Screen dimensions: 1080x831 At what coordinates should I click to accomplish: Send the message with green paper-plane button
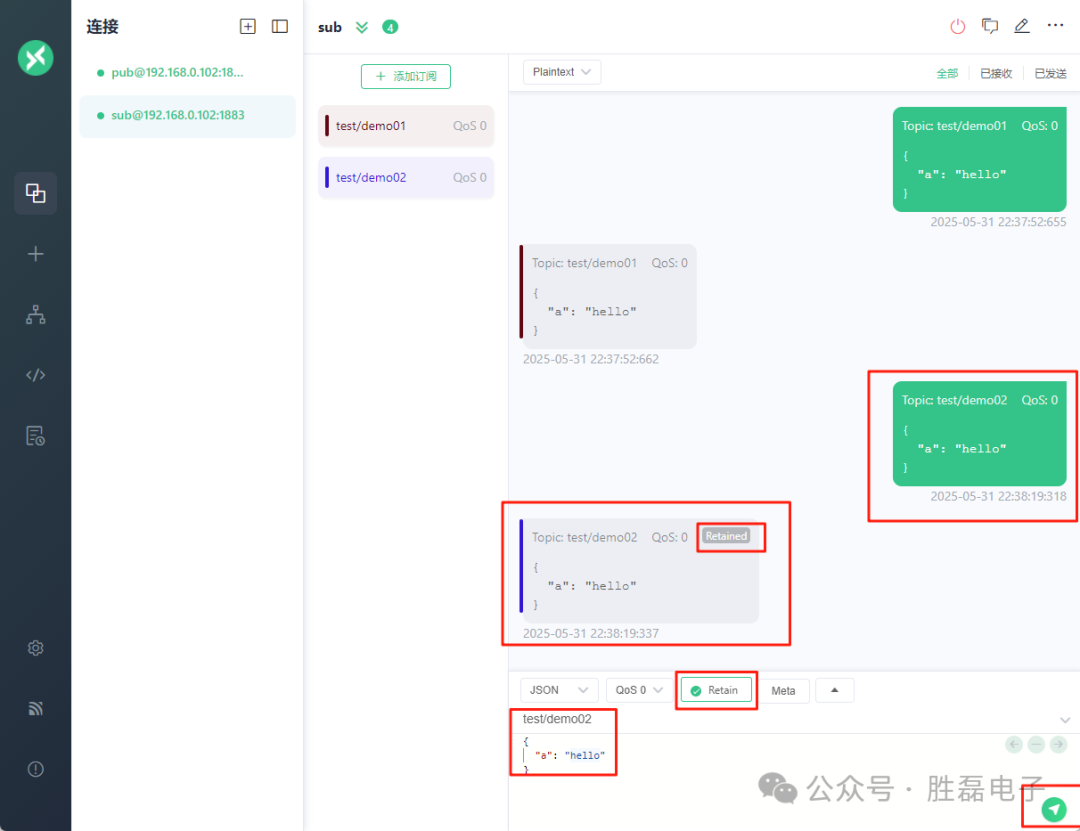(1054, 809)
